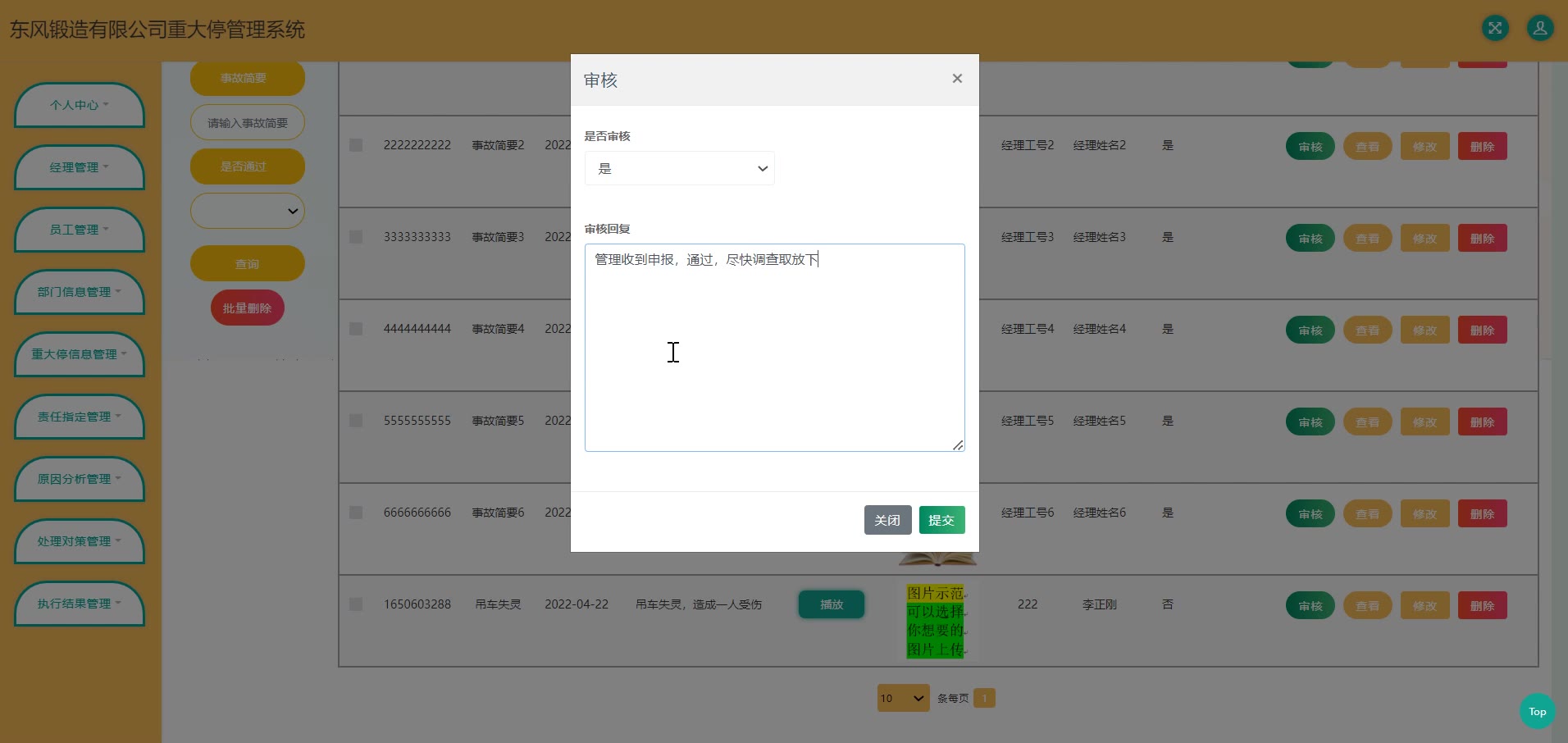
Task: Click the fullscreen toggle icon in header
Action: click(1495, 29)
